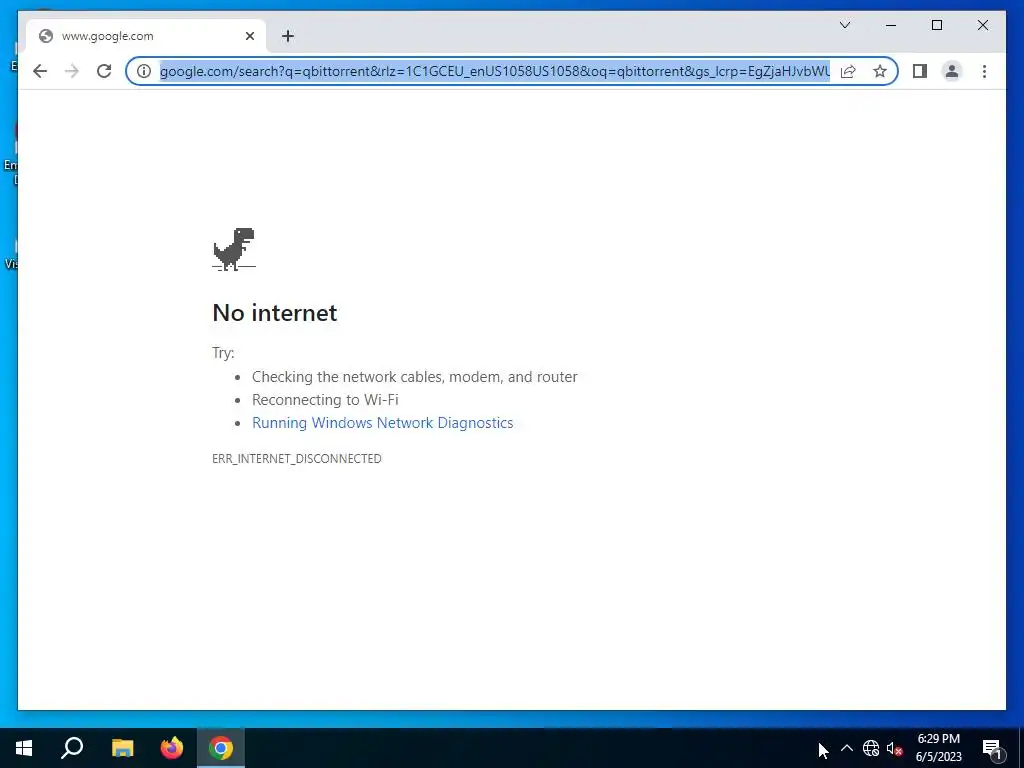Close the Chrome window

pos(982,25)
